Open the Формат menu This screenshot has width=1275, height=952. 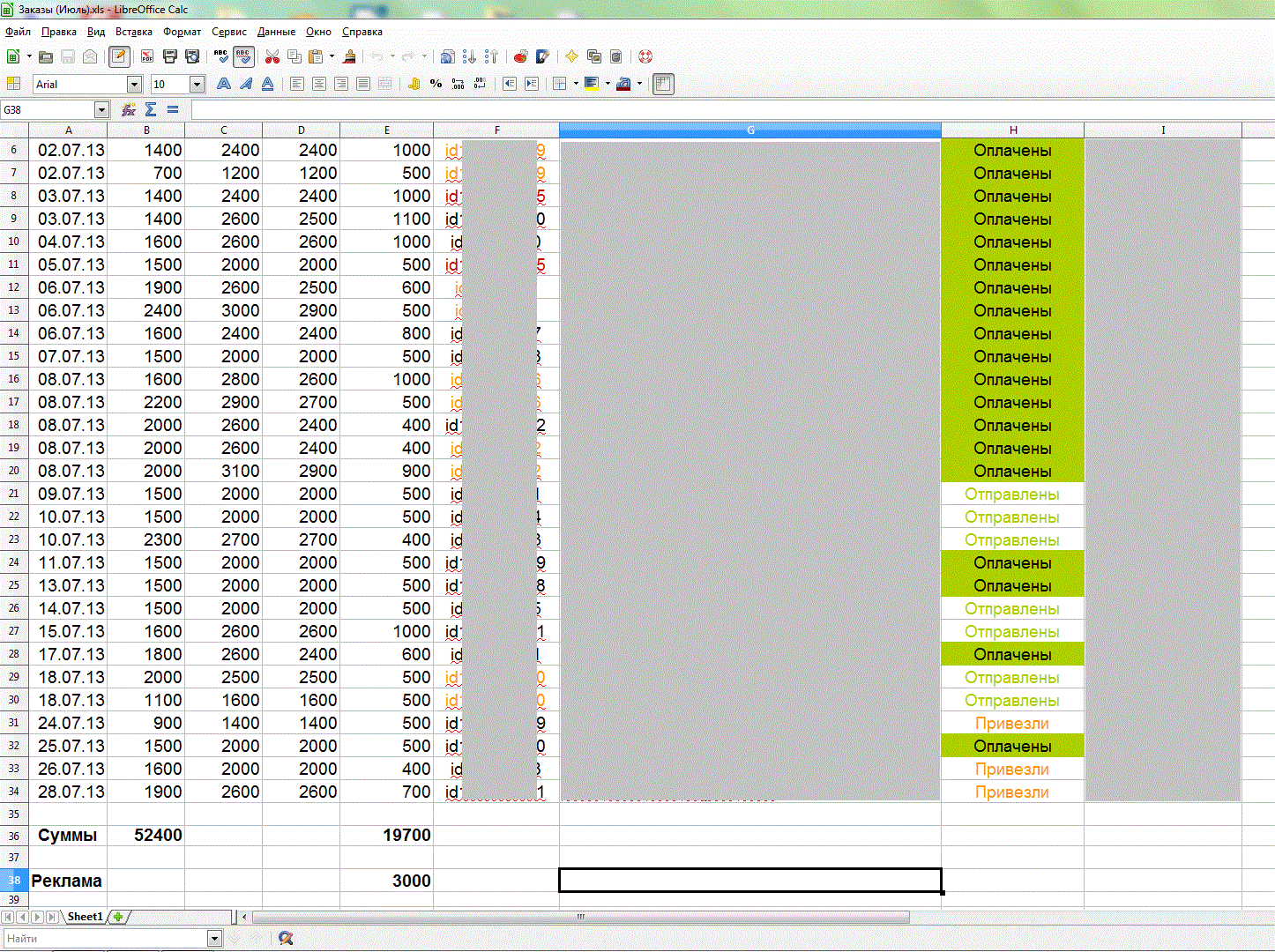(x=183, y=32)
